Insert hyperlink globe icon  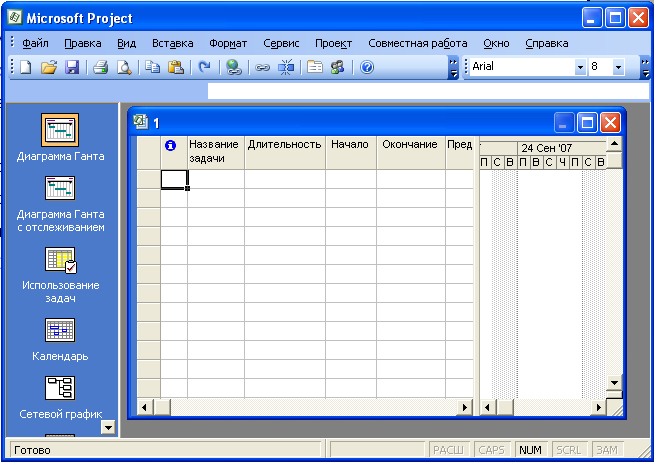click(x=234, y=67)
